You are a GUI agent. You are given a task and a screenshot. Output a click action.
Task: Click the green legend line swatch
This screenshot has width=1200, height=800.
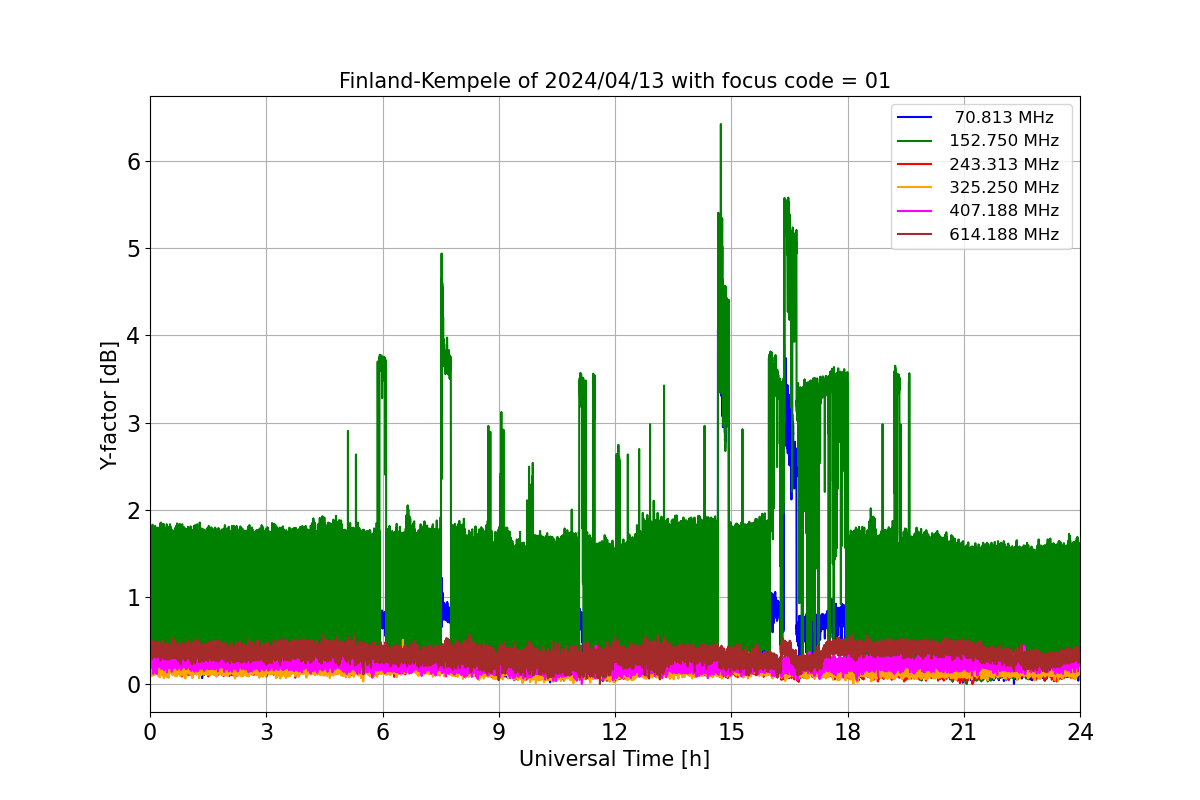[915, 141]
